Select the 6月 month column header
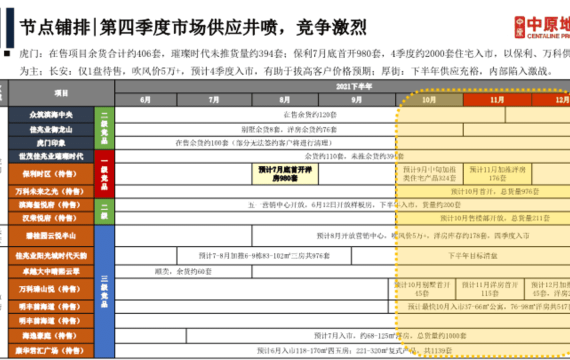 coord(145,100)
